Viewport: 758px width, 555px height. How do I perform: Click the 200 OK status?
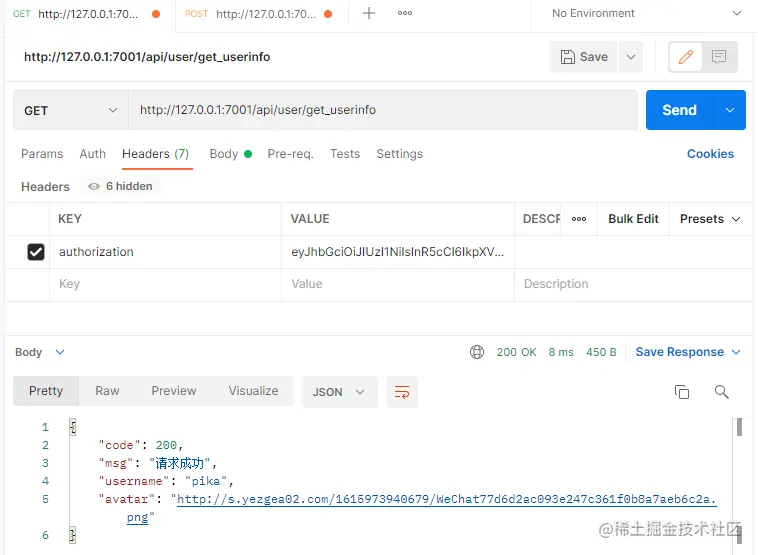pos(516,352)
